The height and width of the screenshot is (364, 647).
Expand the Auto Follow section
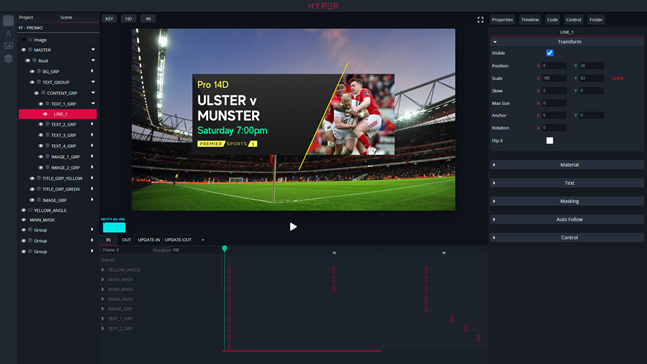click(567, 219)
